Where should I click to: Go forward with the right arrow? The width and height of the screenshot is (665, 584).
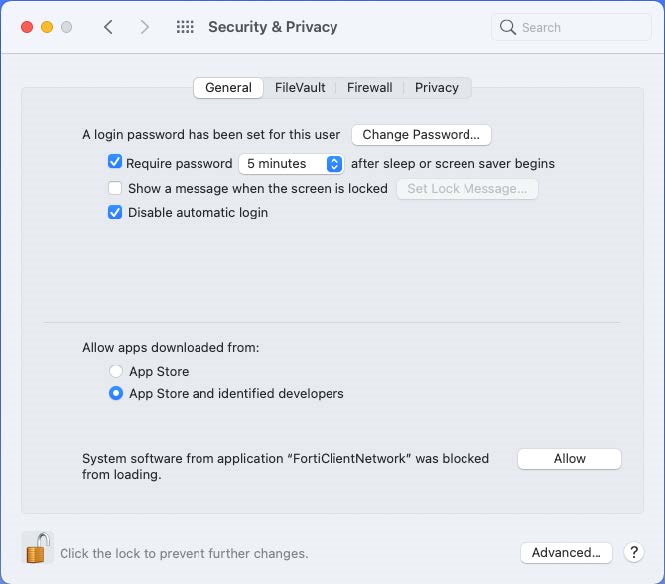145,27
